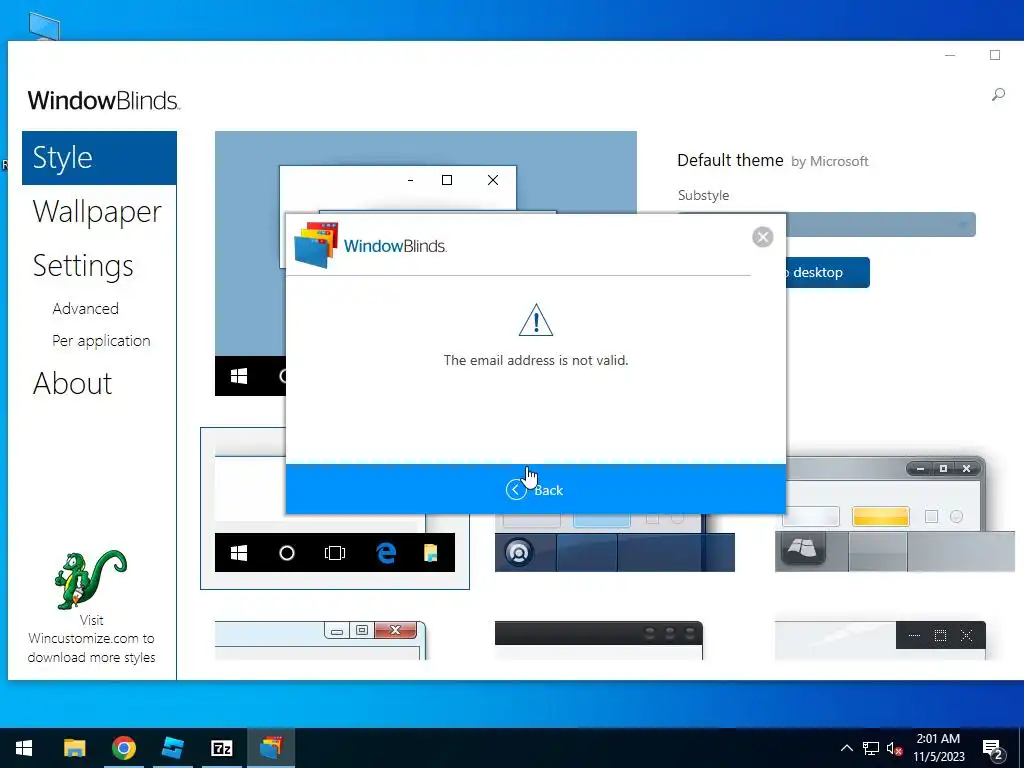Open the Windows Start menu
Viewport: 1024px width, 768px height.
click(24, 748)
